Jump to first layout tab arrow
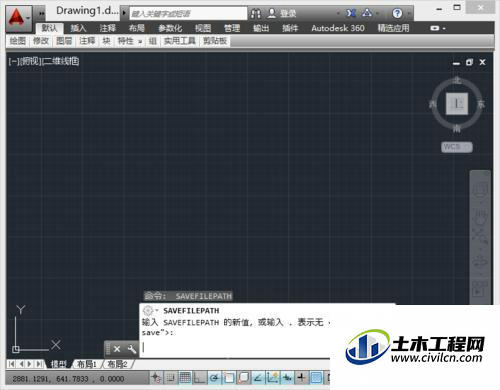 [11, 364]
